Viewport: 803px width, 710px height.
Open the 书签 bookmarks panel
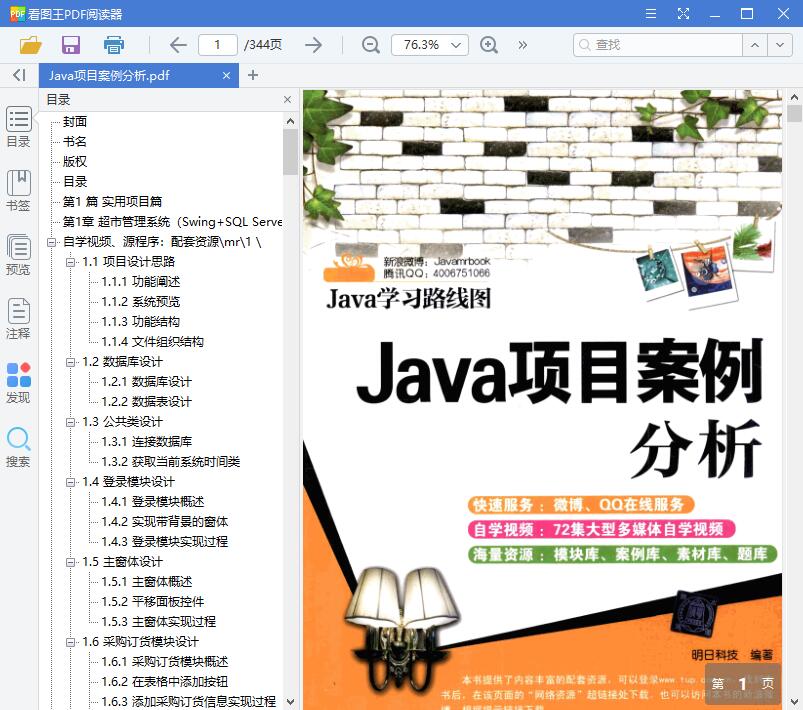[x=18, y=191]
